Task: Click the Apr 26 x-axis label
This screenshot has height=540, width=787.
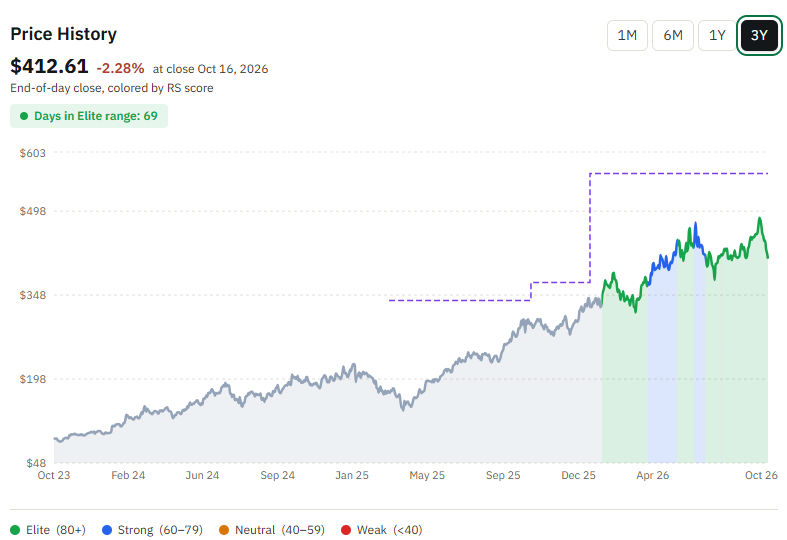Action: (652, 475)
